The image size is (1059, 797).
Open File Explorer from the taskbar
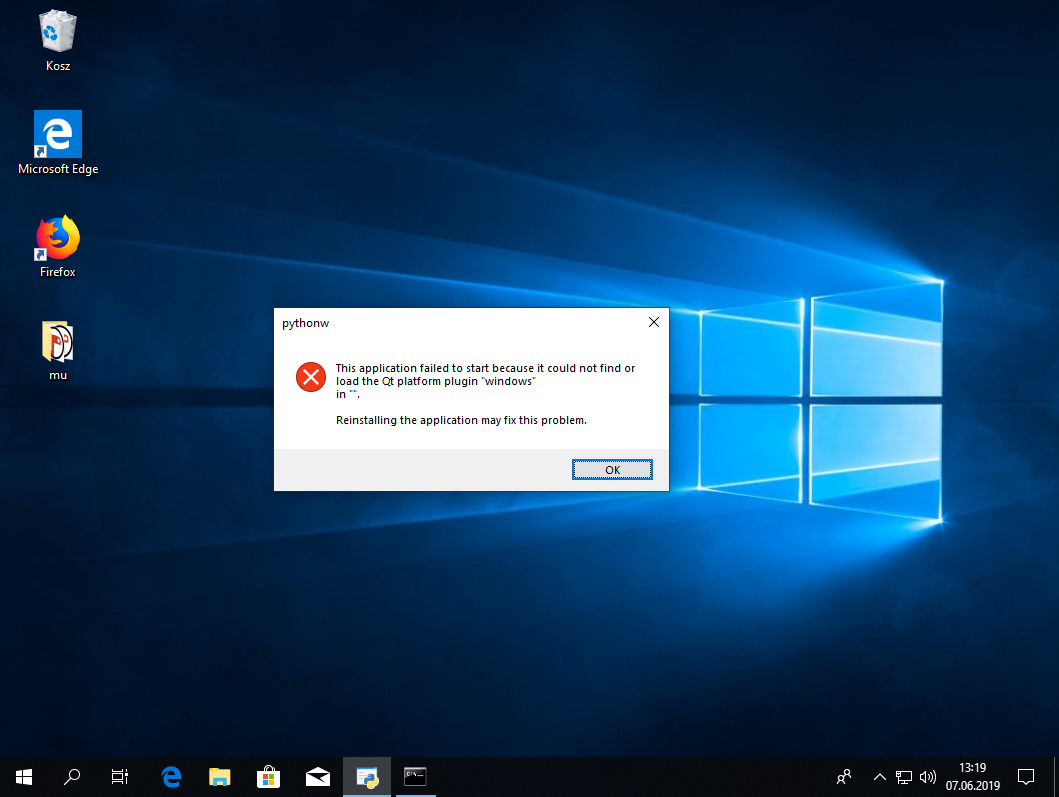219,777
